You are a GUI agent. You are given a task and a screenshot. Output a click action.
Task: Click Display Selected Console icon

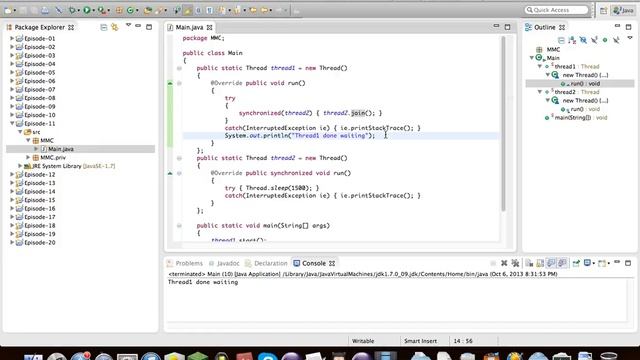click(x=588, y=263)
